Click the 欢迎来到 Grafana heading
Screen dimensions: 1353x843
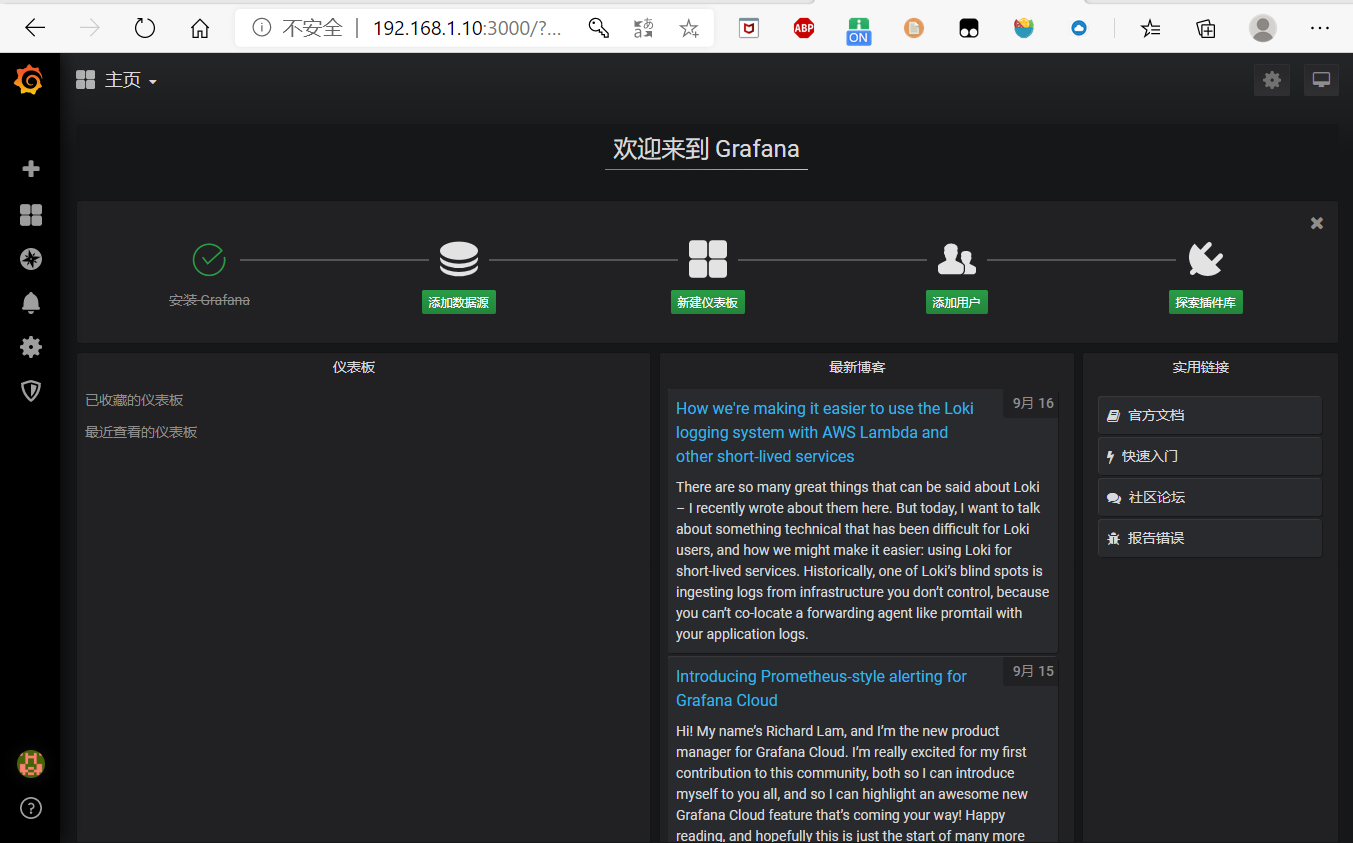[706, 149]
